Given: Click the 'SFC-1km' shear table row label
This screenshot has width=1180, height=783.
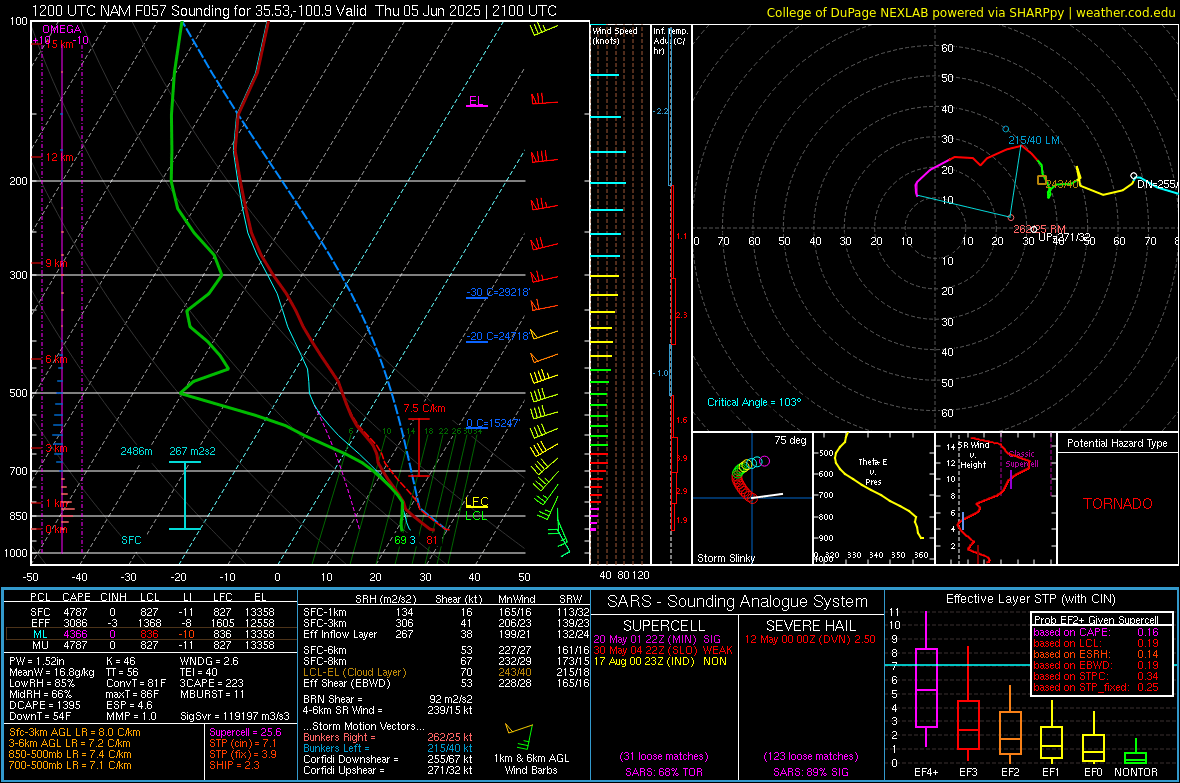Looking at the screenshot, I should tap(325, 612).
